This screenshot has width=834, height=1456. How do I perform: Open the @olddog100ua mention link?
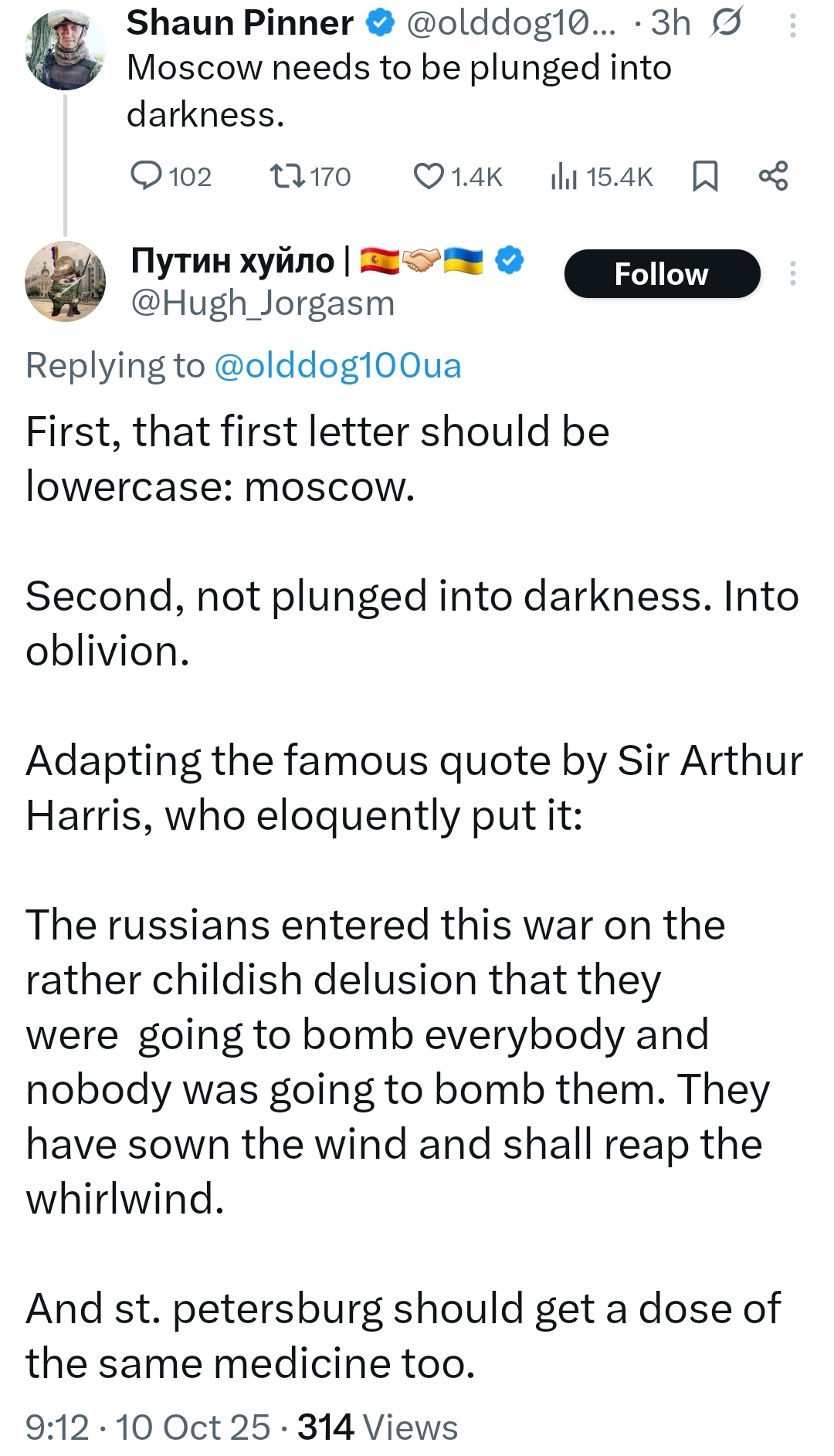[337, 366]
